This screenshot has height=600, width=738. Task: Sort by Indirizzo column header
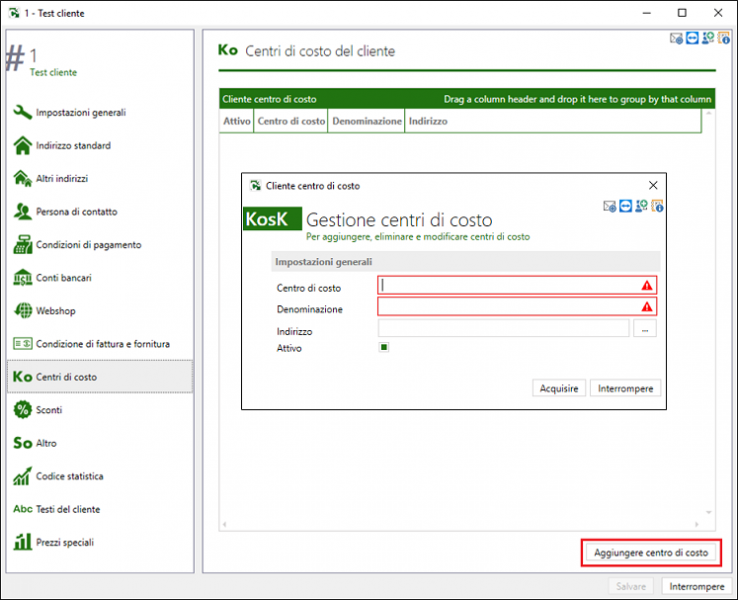553,121
